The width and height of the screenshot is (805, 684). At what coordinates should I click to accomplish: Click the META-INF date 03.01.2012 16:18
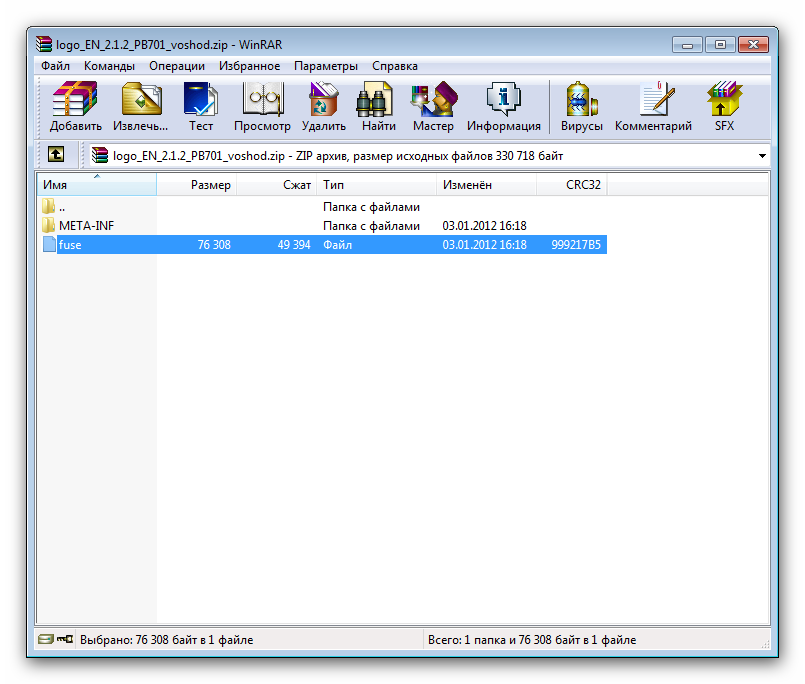(485, 226)
